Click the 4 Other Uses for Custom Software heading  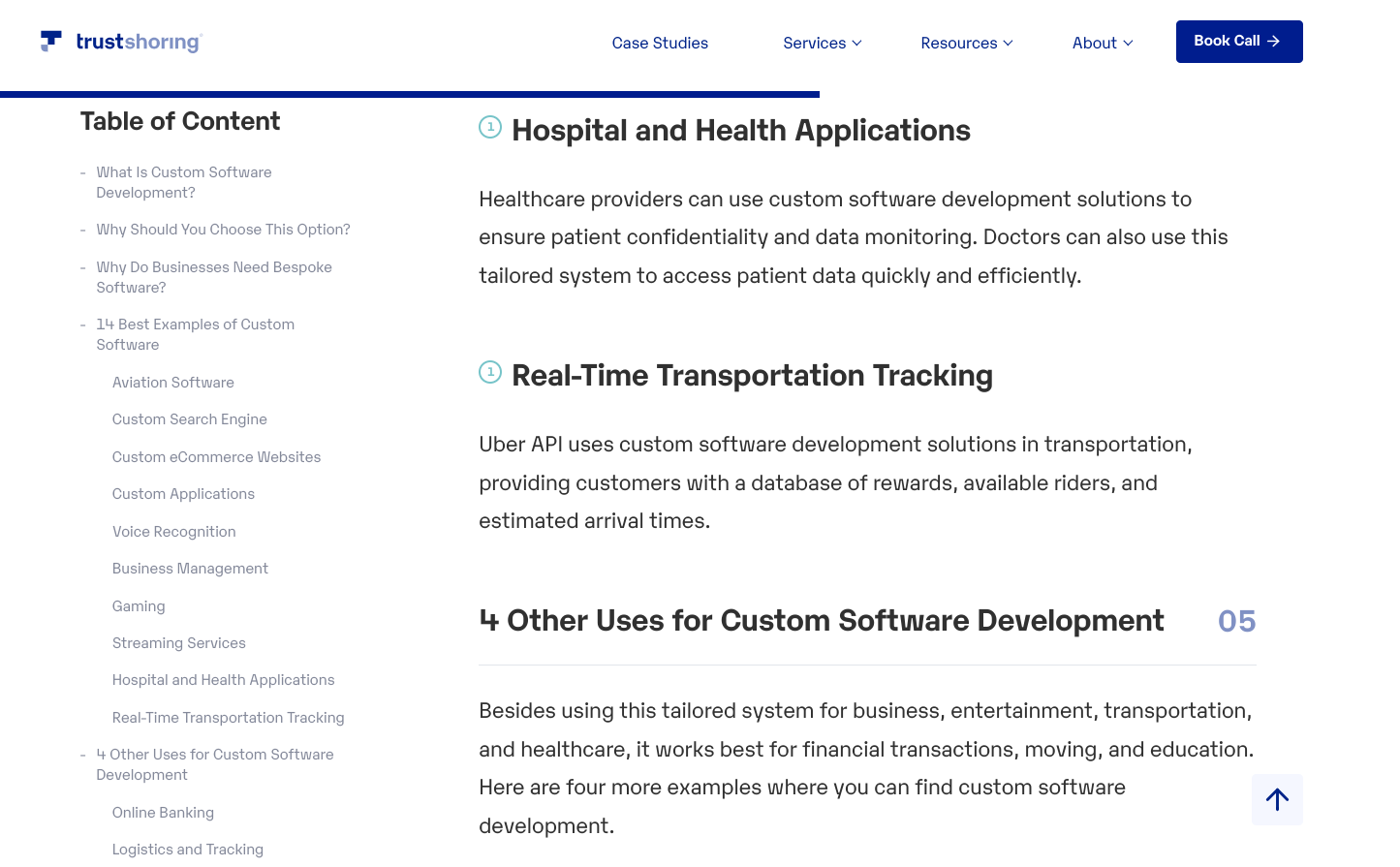tap(822, 620)
